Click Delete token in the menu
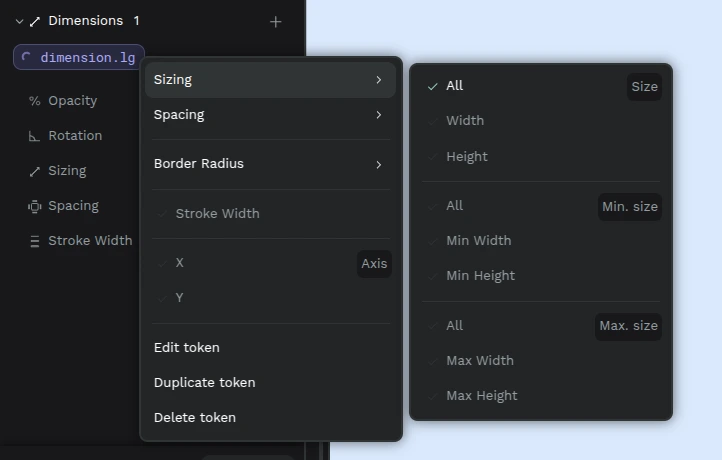Image resolution: width=722 pixels, height=460 pixels. tap(195, 418)
